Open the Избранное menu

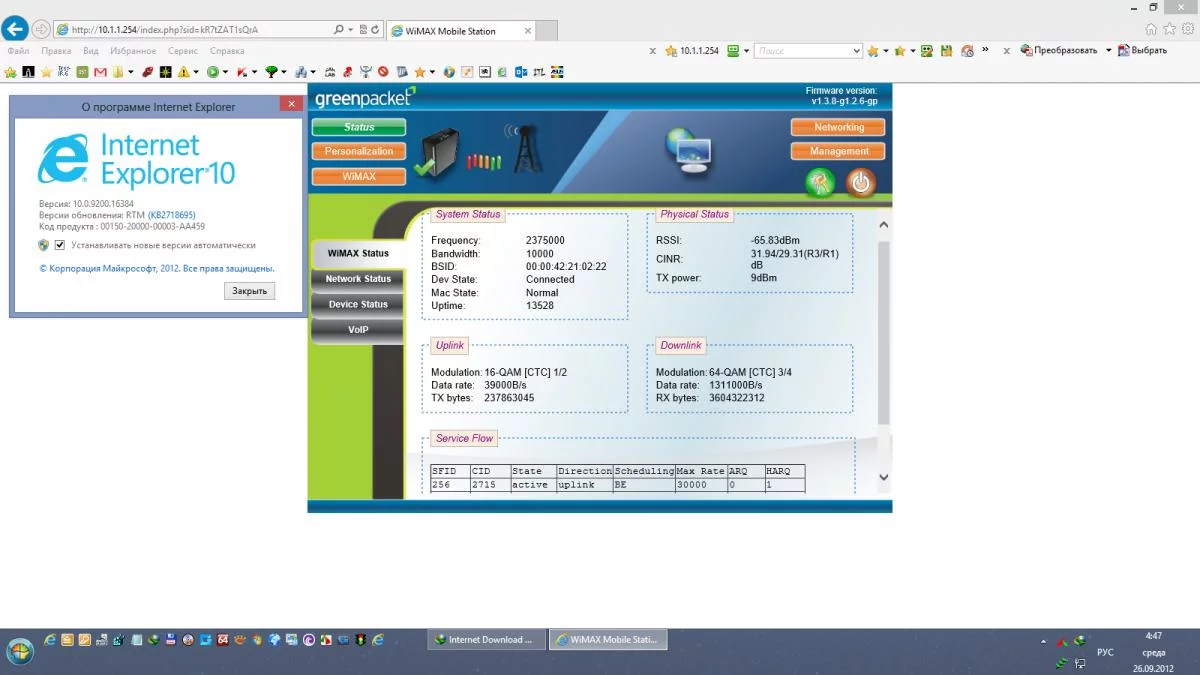[133, 50]
